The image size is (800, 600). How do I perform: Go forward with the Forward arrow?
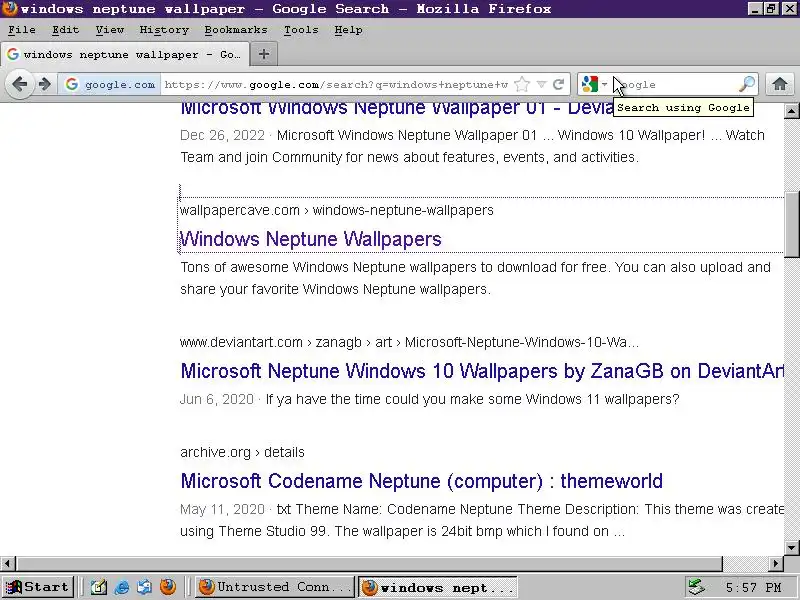click(44, 84)
